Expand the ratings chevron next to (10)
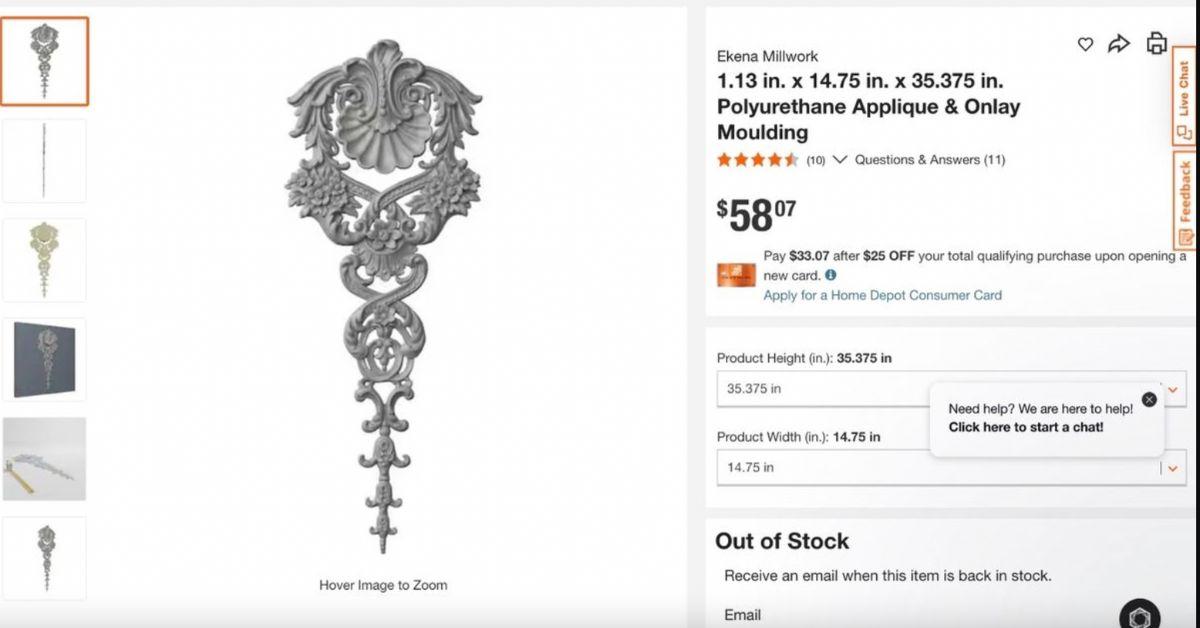The height and width of the screenshot is (628, 1200). [840, 160]
